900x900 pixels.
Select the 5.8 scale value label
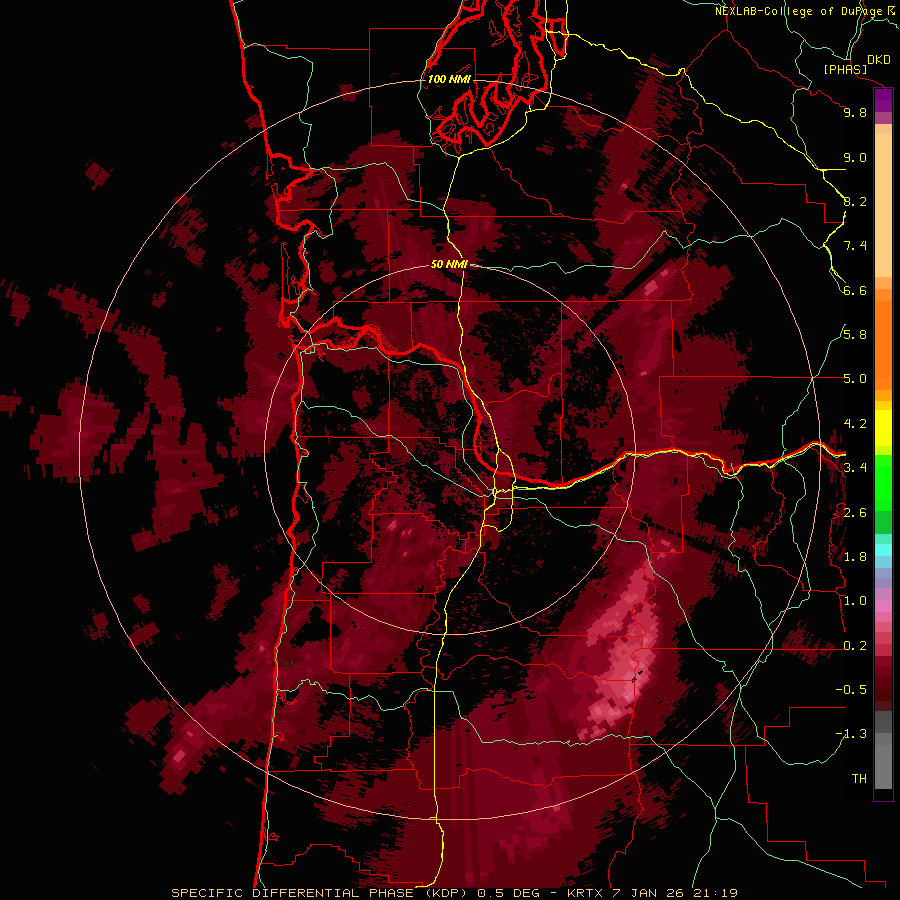[x=855, y=335]
